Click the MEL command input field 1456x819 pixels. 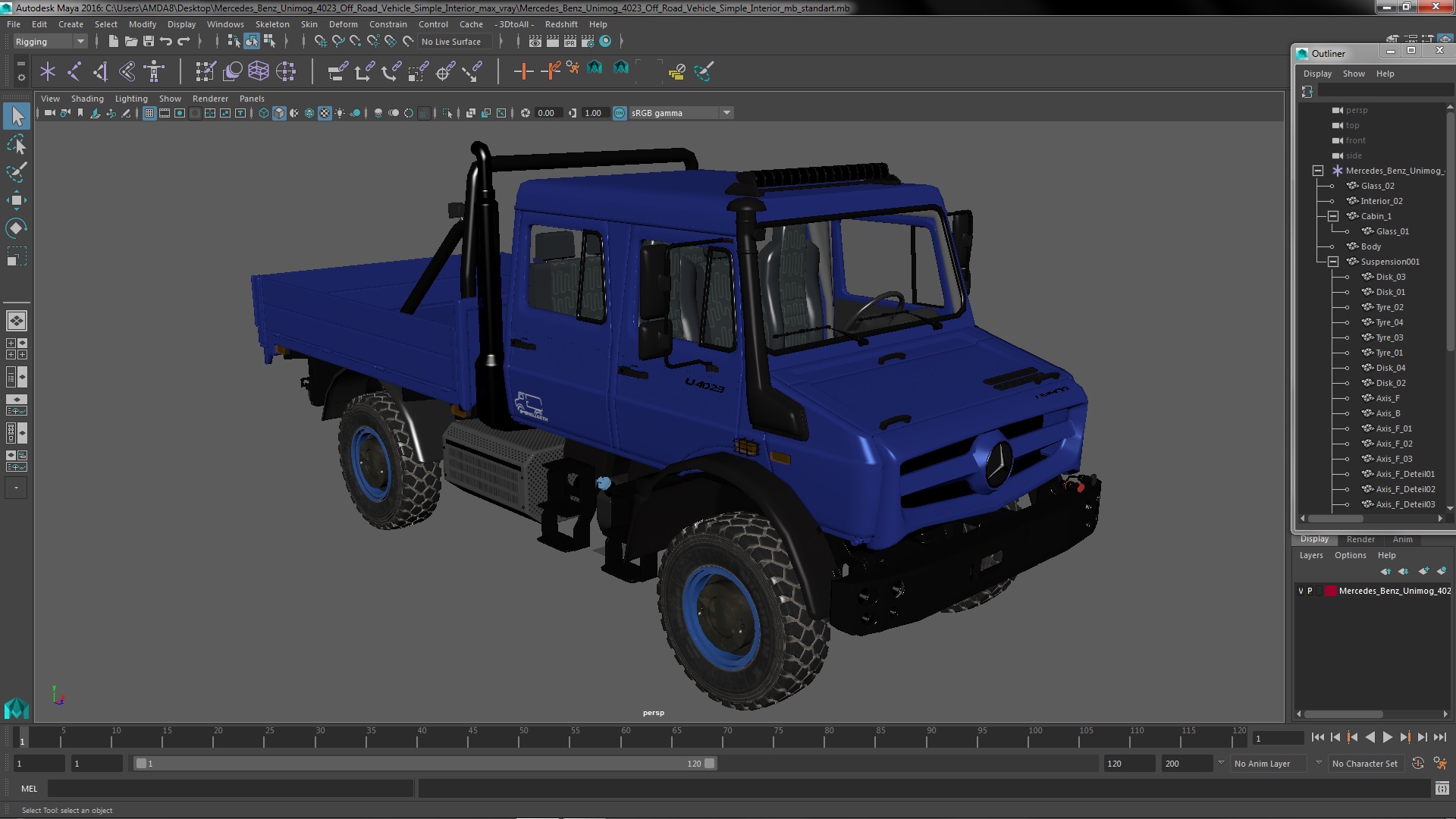pyautogui.click(x=231, y=789)
